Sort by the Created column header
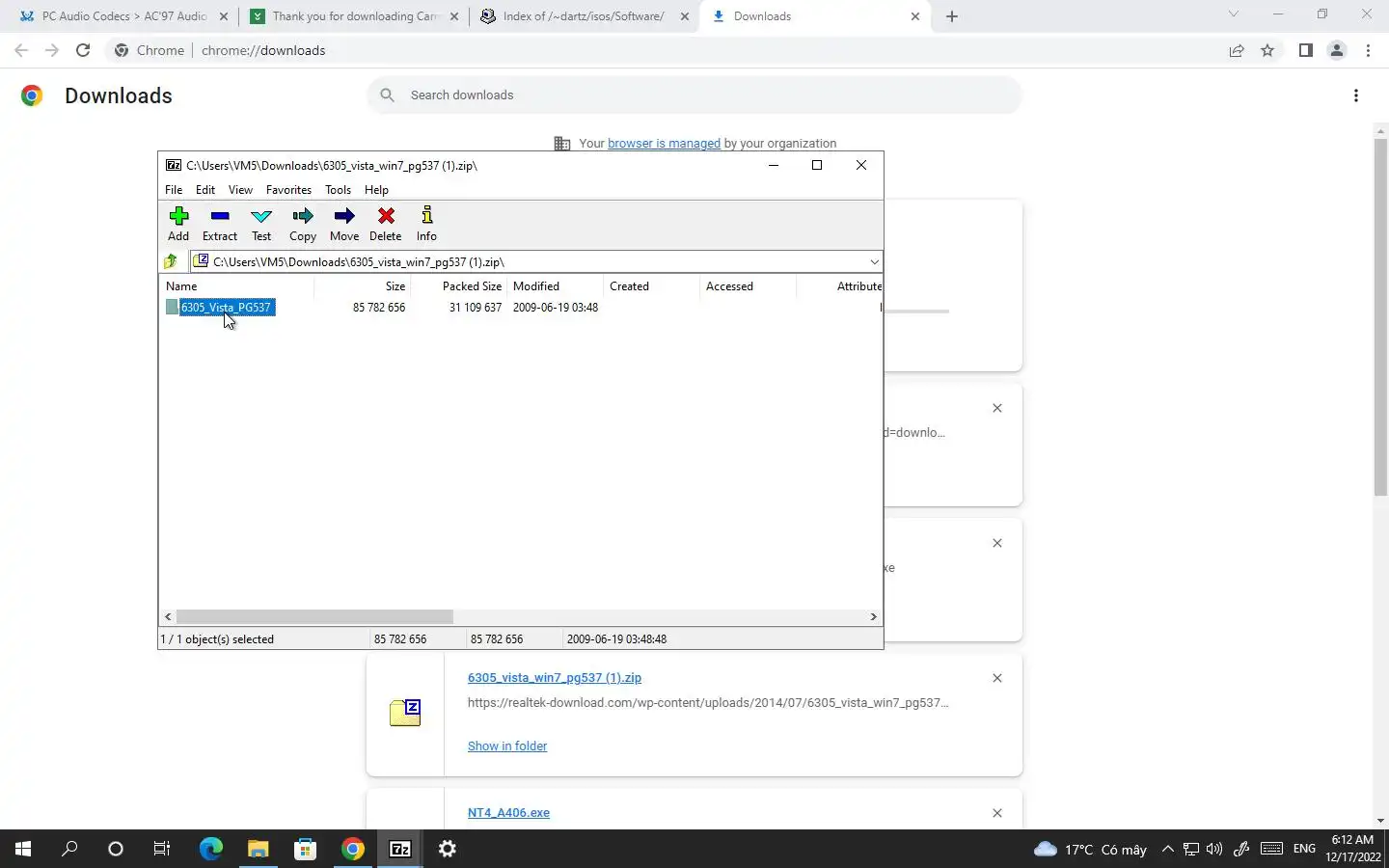 [x=652, y=286]
